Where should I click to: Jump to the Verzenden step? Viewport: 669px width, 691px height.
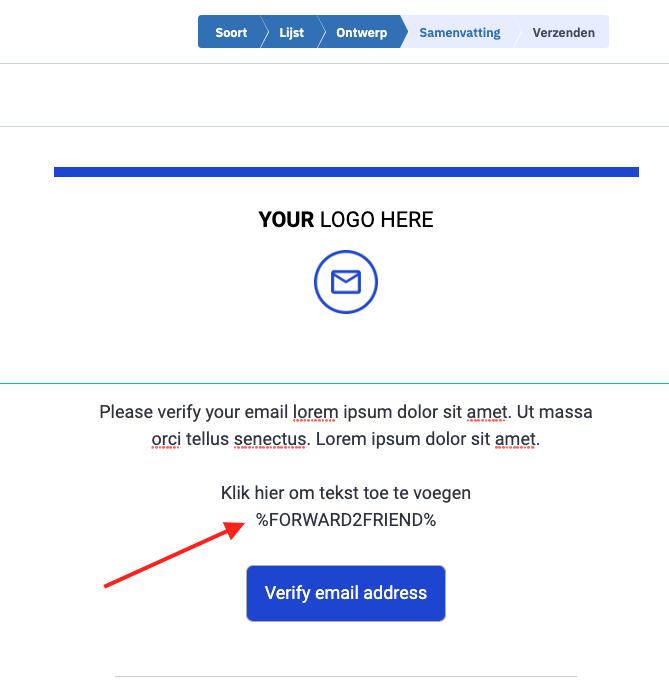tap(563, 33)
